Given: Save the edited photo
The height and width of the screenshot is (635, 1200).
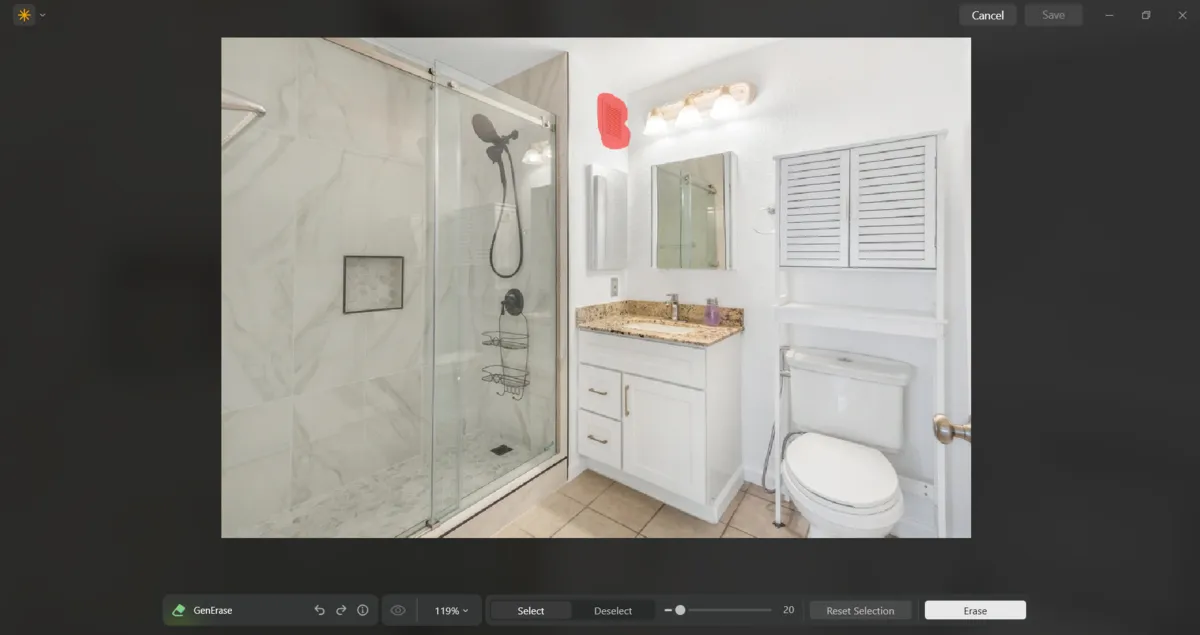Looking at the screenshot, I should (1053, 15).
